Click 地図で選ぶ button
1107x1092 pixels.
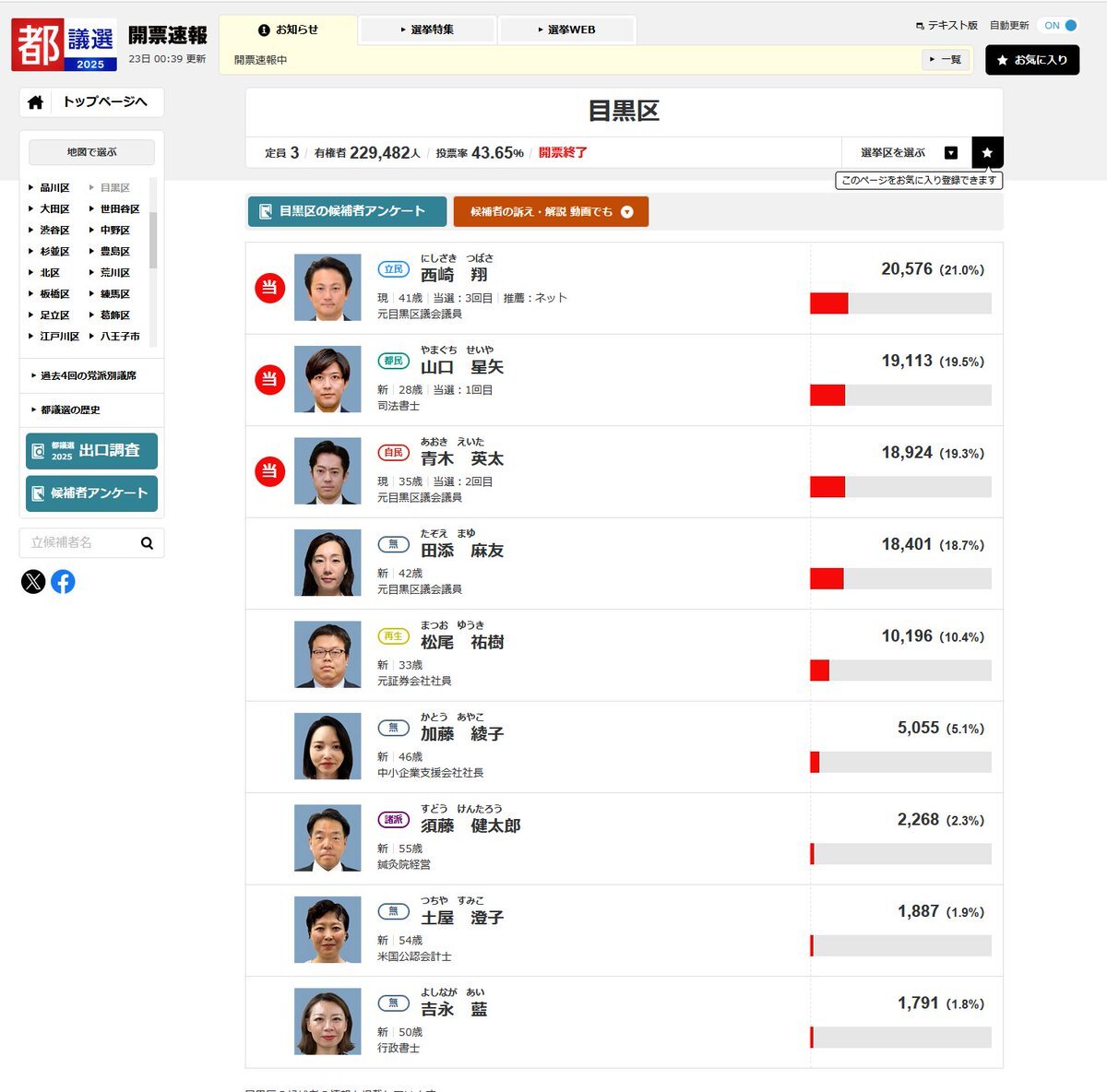pyautogui.click(x=91, y=152)
